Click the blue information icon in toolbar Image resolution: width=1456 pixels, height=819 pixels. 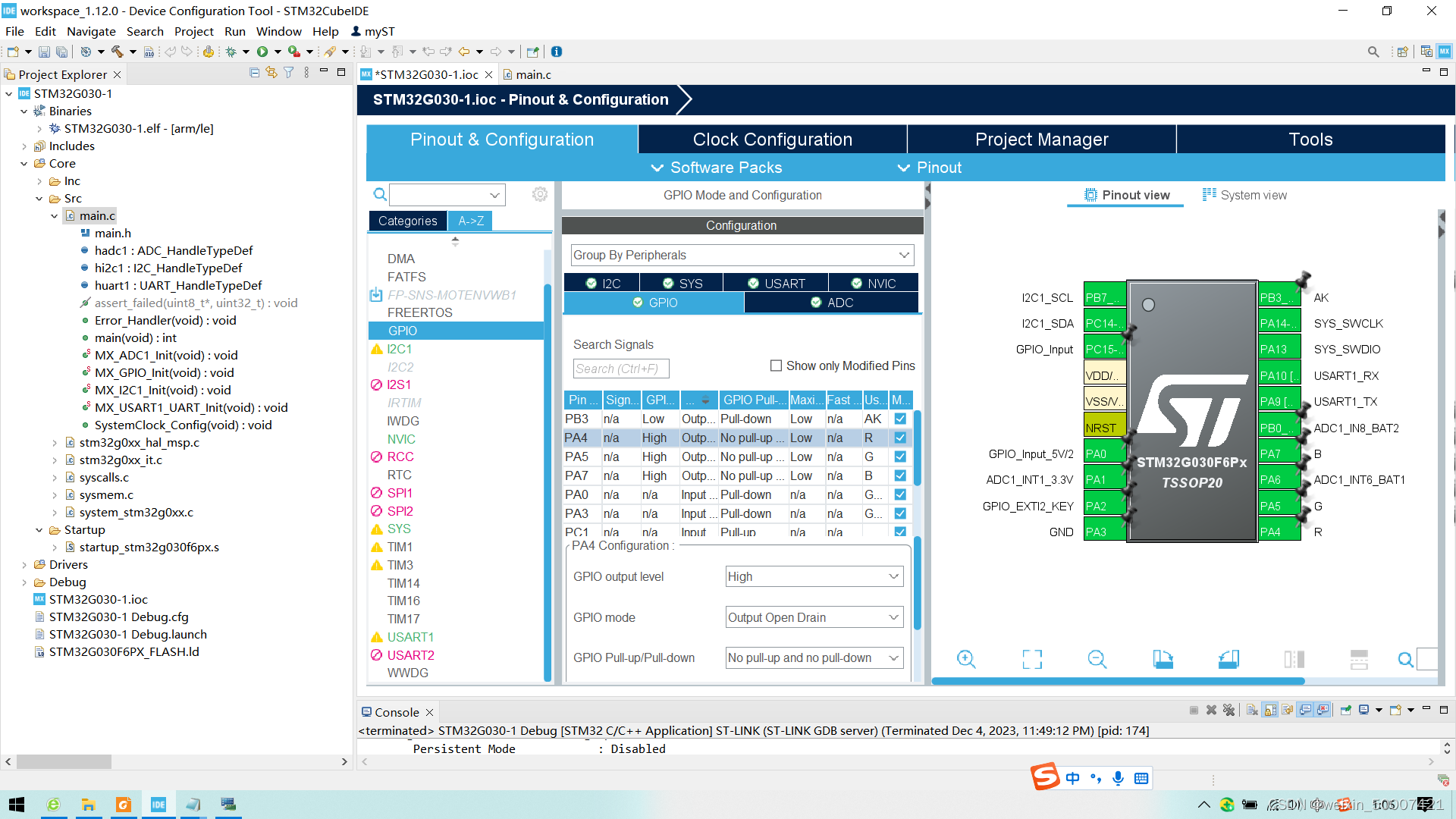[x=557, y=52]
